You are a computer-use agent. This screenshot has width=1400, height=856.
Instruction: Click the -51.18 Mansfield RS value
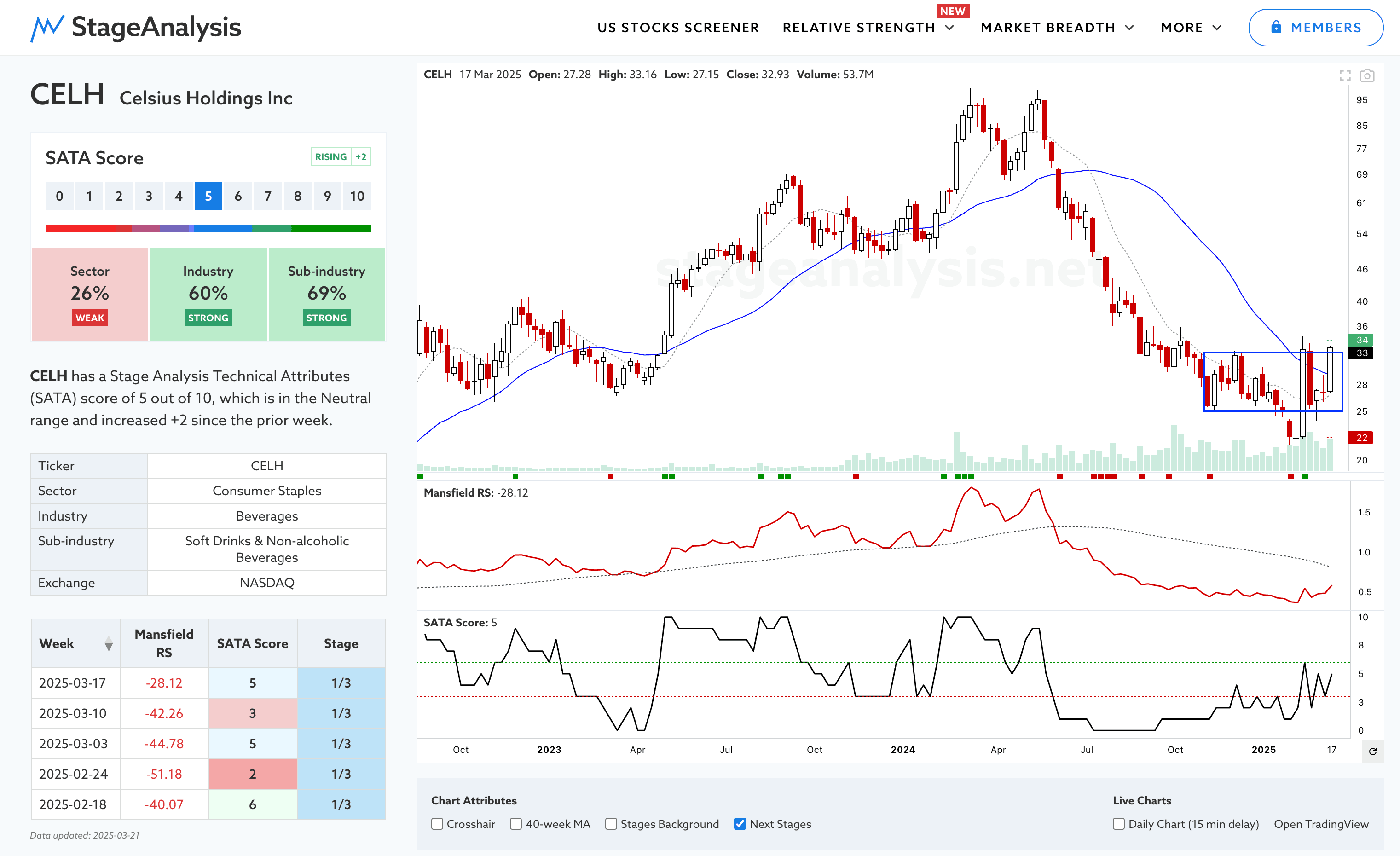164,774
